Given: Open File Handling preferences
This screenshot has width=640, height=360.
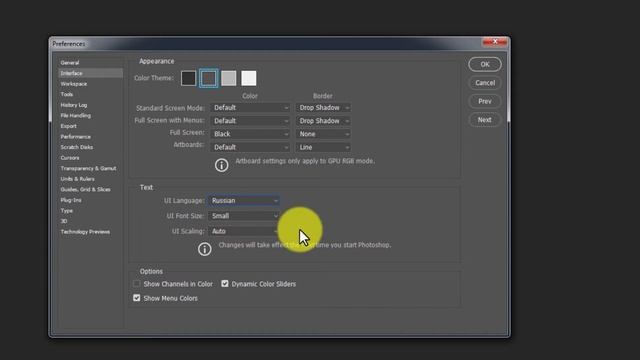Looking at the screenshot, I should [91, 116].
